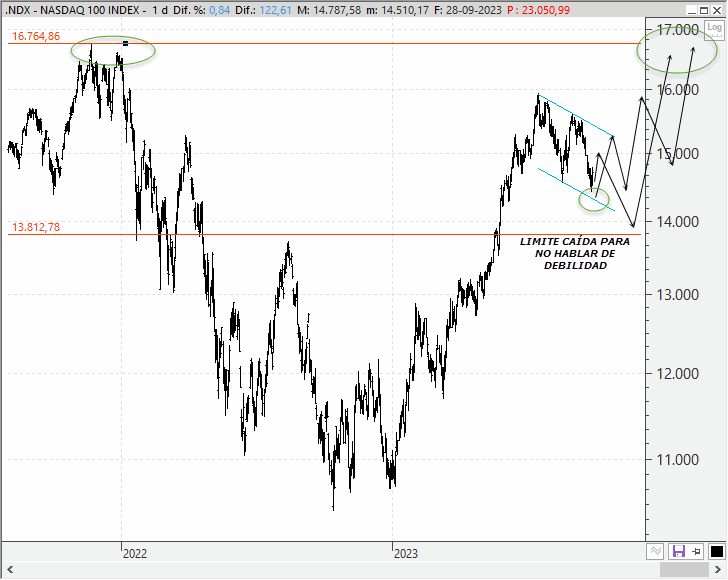728x580 pixels.
Task: Click the scrollbar right arrow
Action: [717, 569]
